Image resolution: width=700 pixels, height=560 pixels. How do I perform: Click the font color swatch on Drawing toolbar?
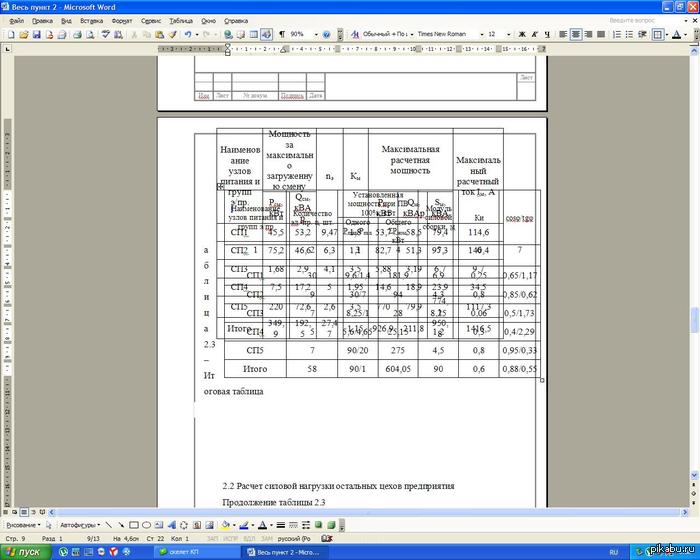[x=262, y=524]
